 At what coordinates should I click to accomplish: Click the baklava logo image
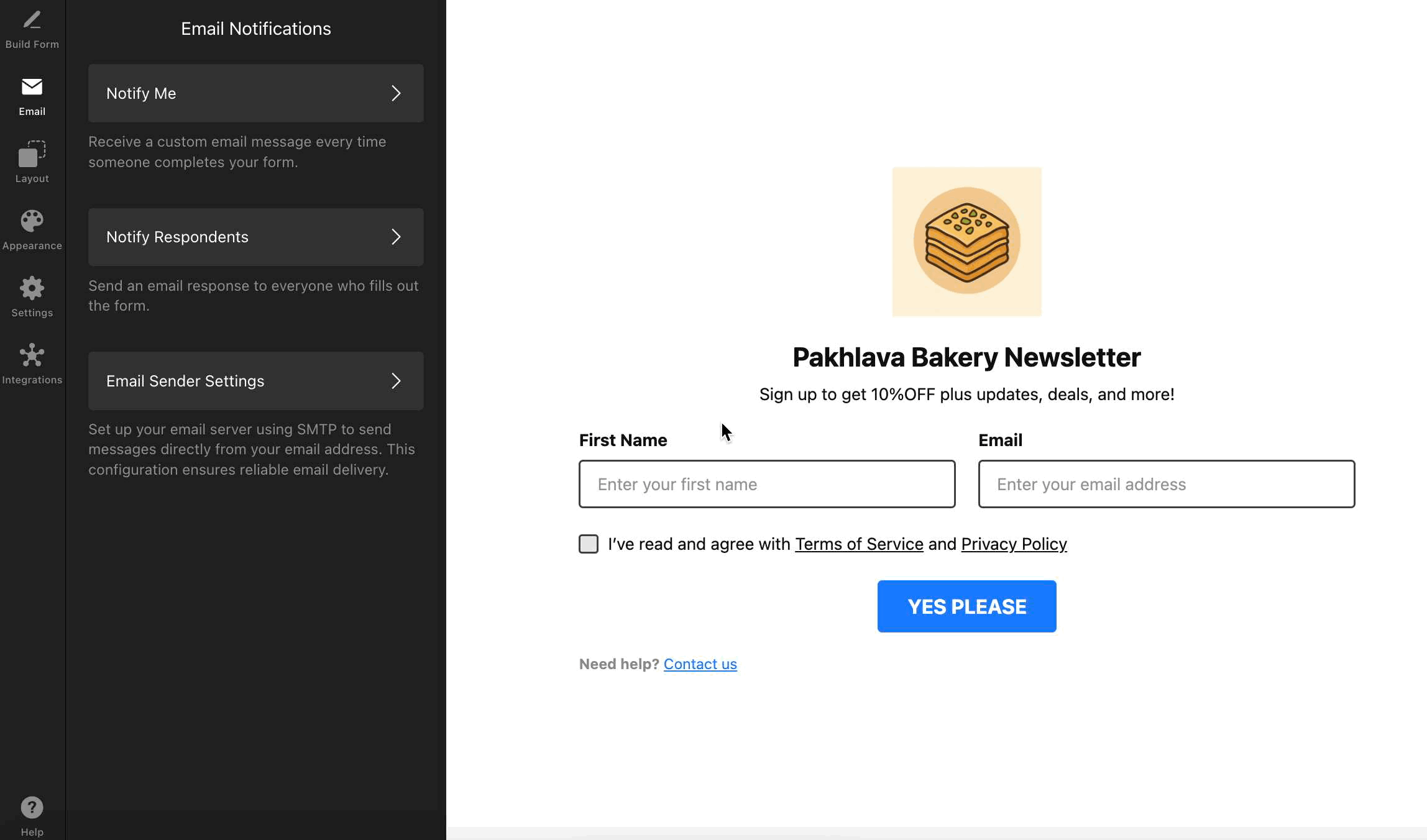point(966,242)
